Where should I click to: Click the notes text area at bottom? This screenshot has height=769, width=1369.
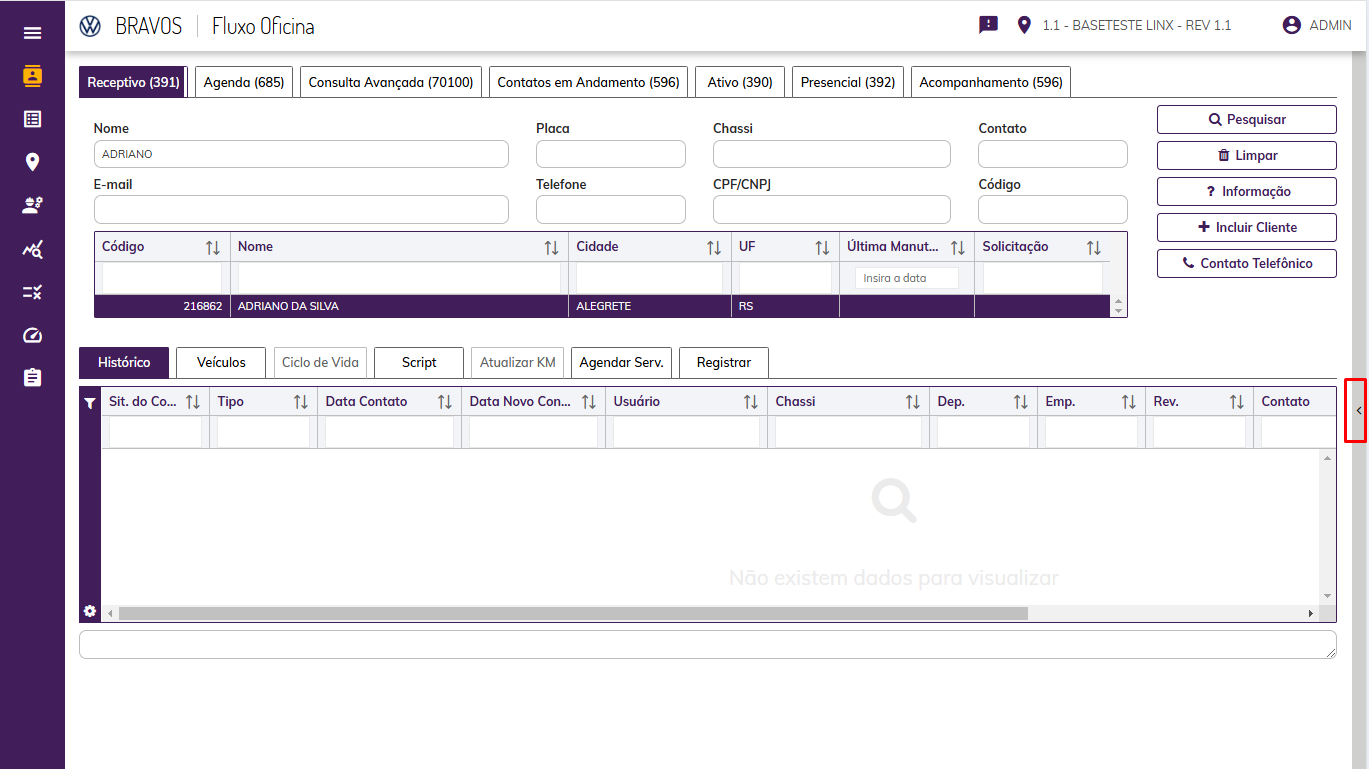tap(708, 644)
